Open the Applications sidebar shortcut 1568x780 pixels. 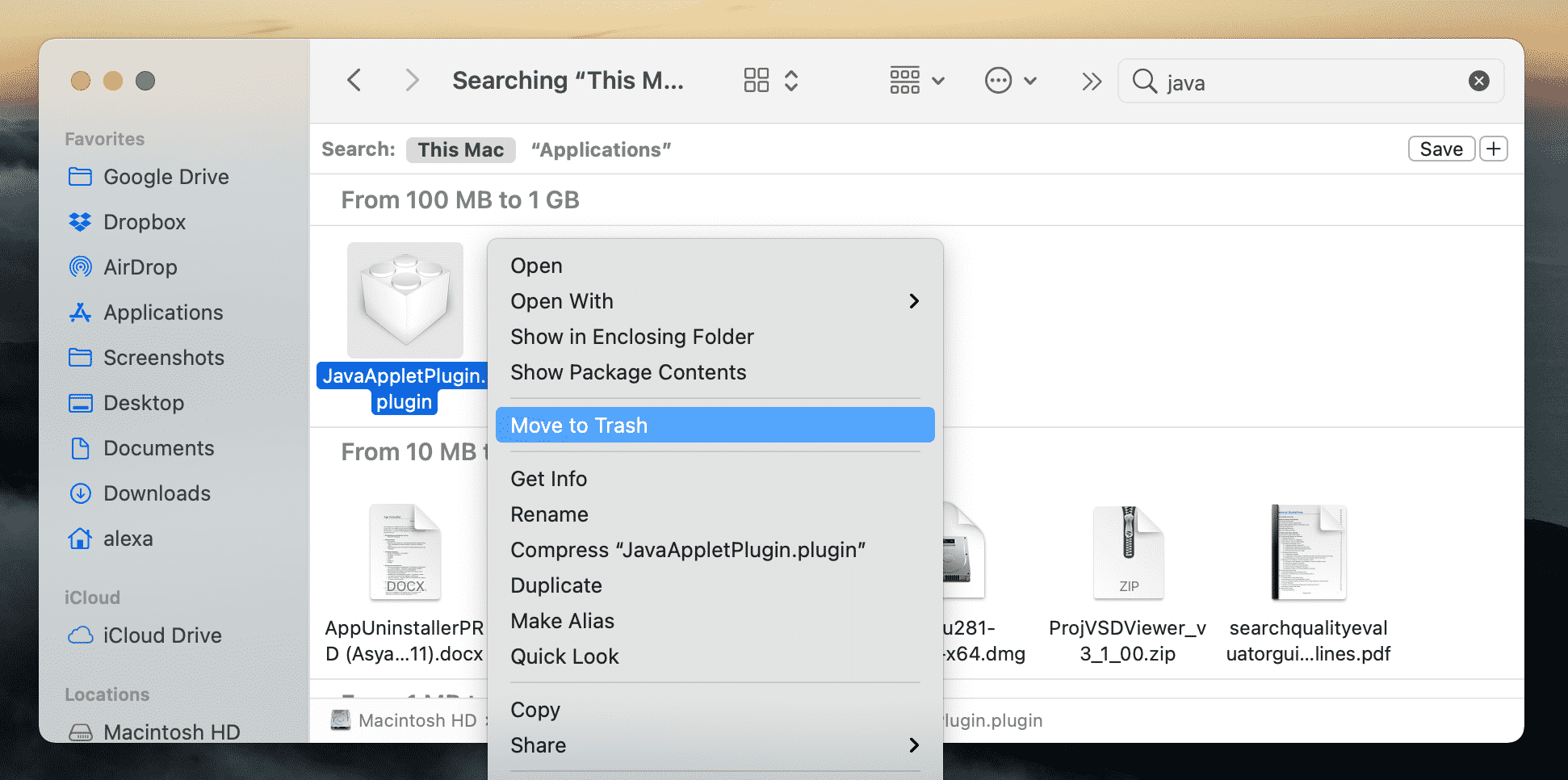(x=163, y=312)
